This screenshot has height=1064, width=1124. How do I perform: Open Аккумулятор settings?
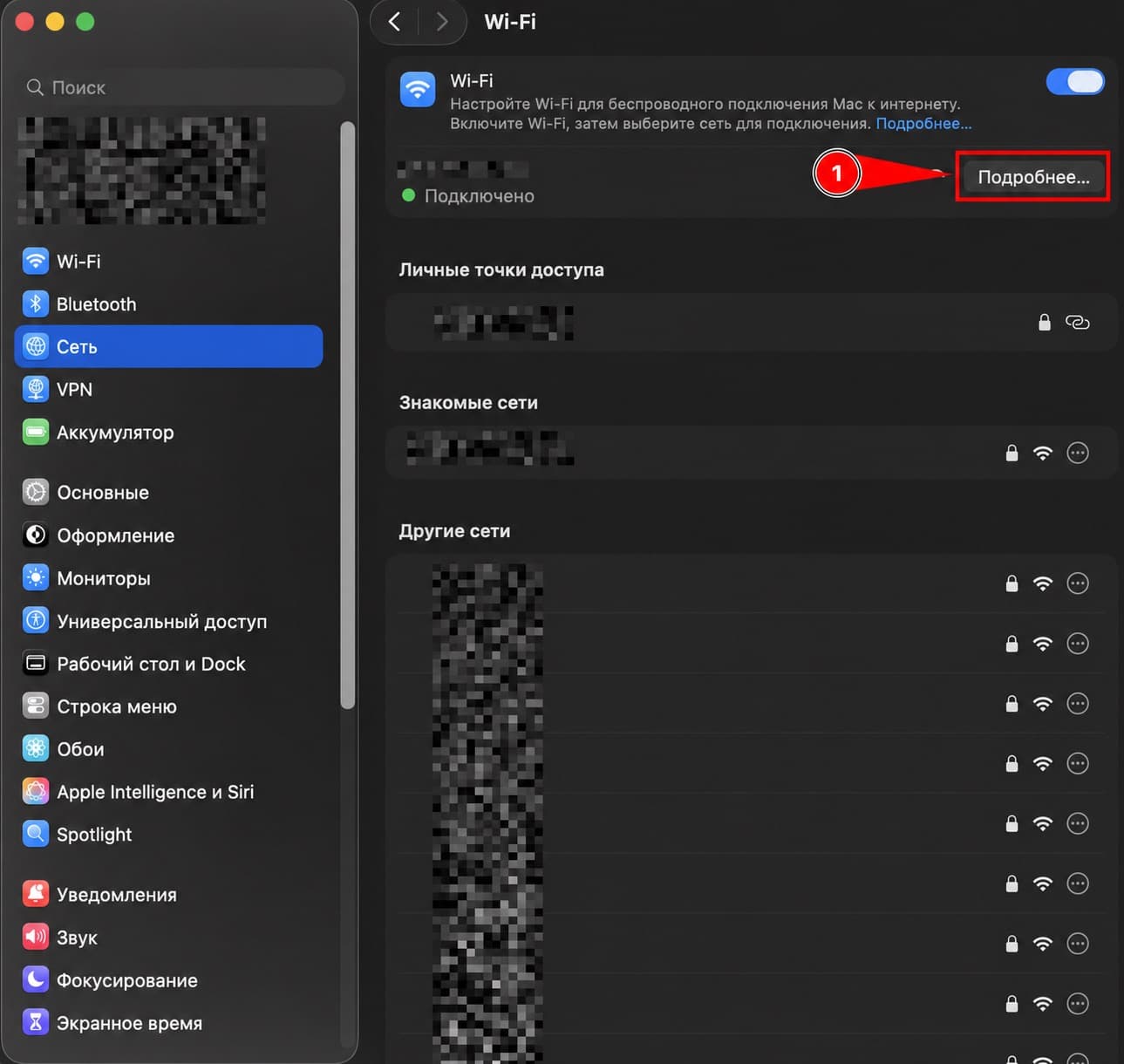[x=168, y=432]
